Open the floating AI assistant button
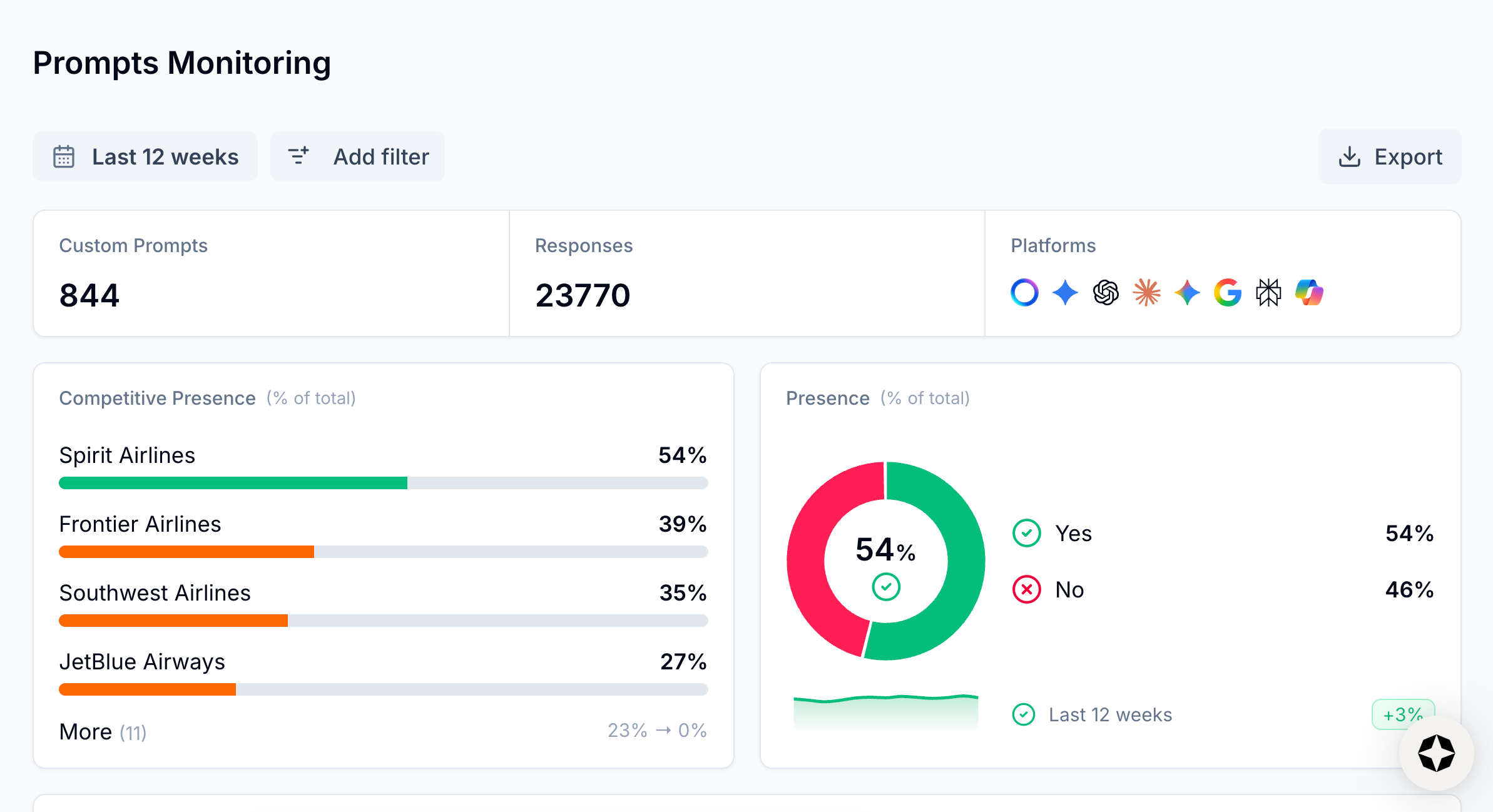The height and width of the screenshot is (812, 1493). (x=1436, y=753)
